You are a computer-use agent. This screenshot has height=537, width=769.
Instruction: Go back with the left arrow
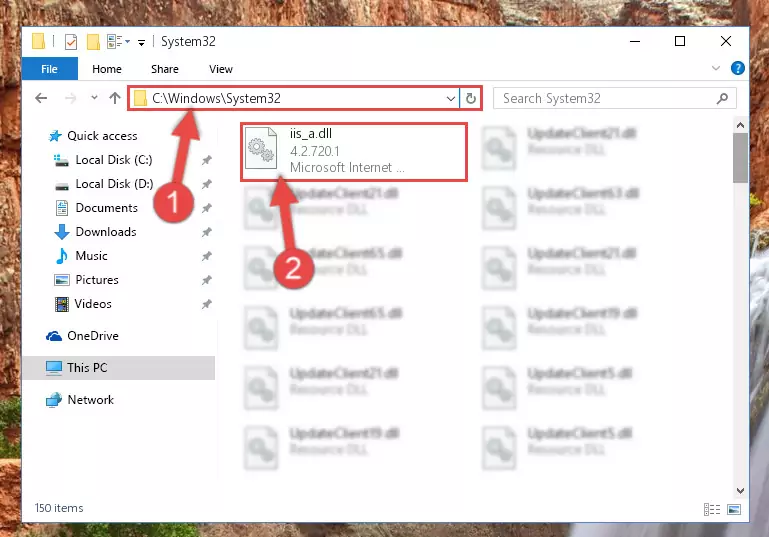click(x=41, y=99)
